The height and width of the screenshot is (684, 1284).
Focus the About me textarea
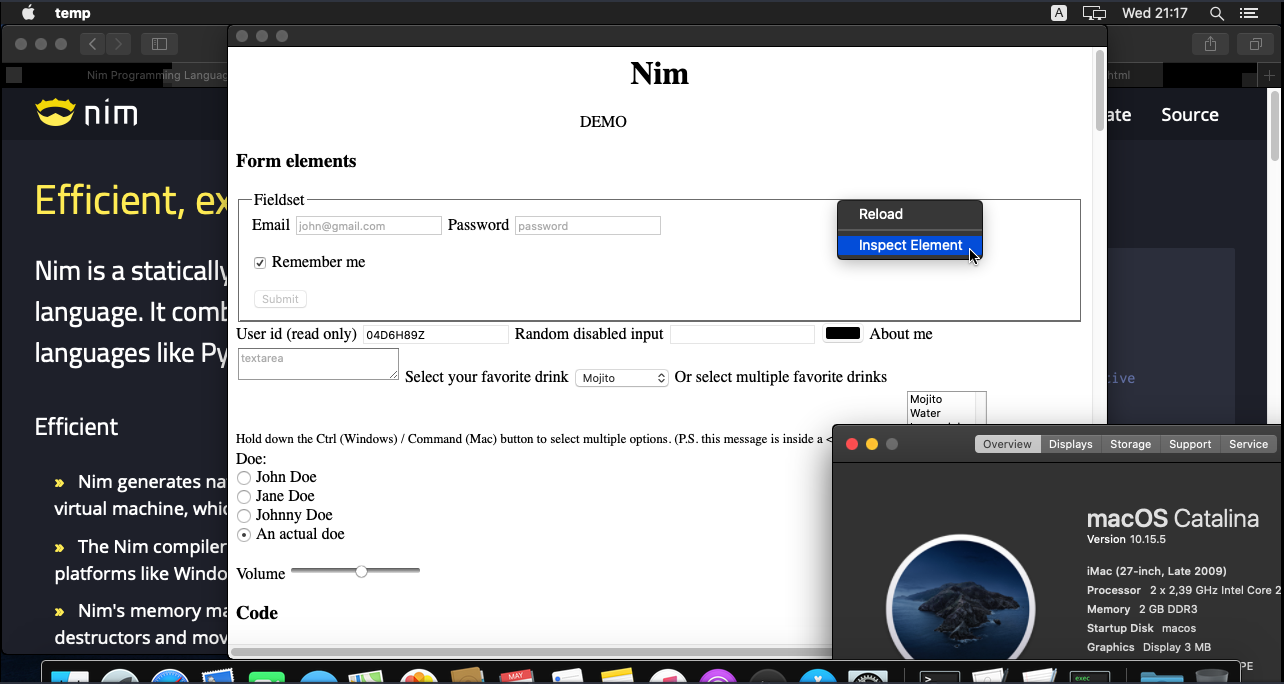[x=318, y=364]
